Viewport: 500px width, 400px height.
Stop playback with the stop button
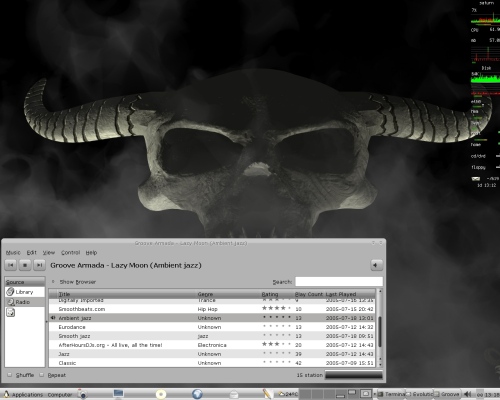pyautogui.click(x=25, y=265)
